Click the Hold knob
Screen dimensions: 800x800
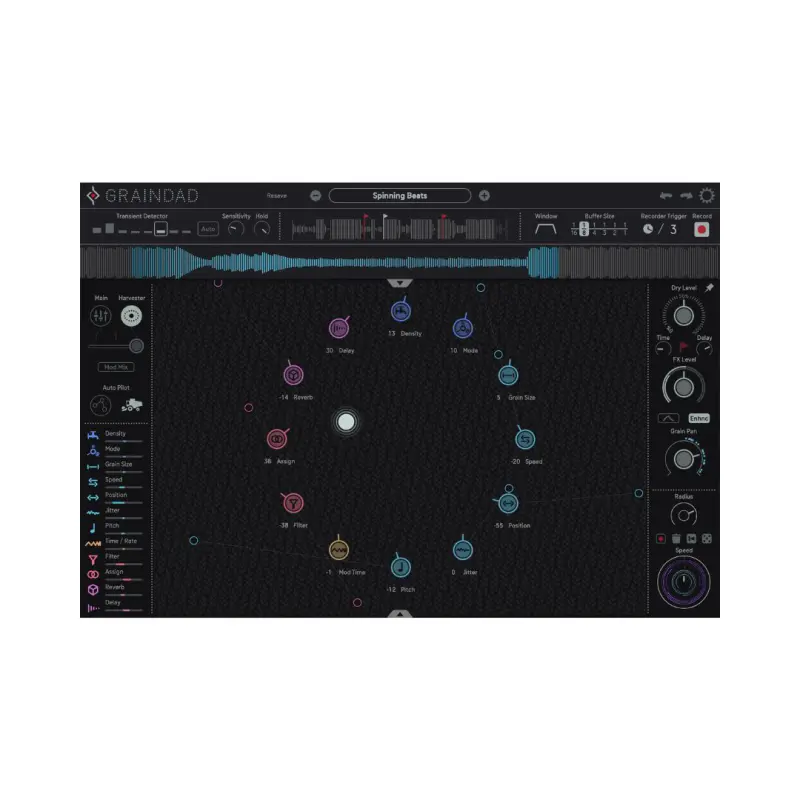click(262, 229)
